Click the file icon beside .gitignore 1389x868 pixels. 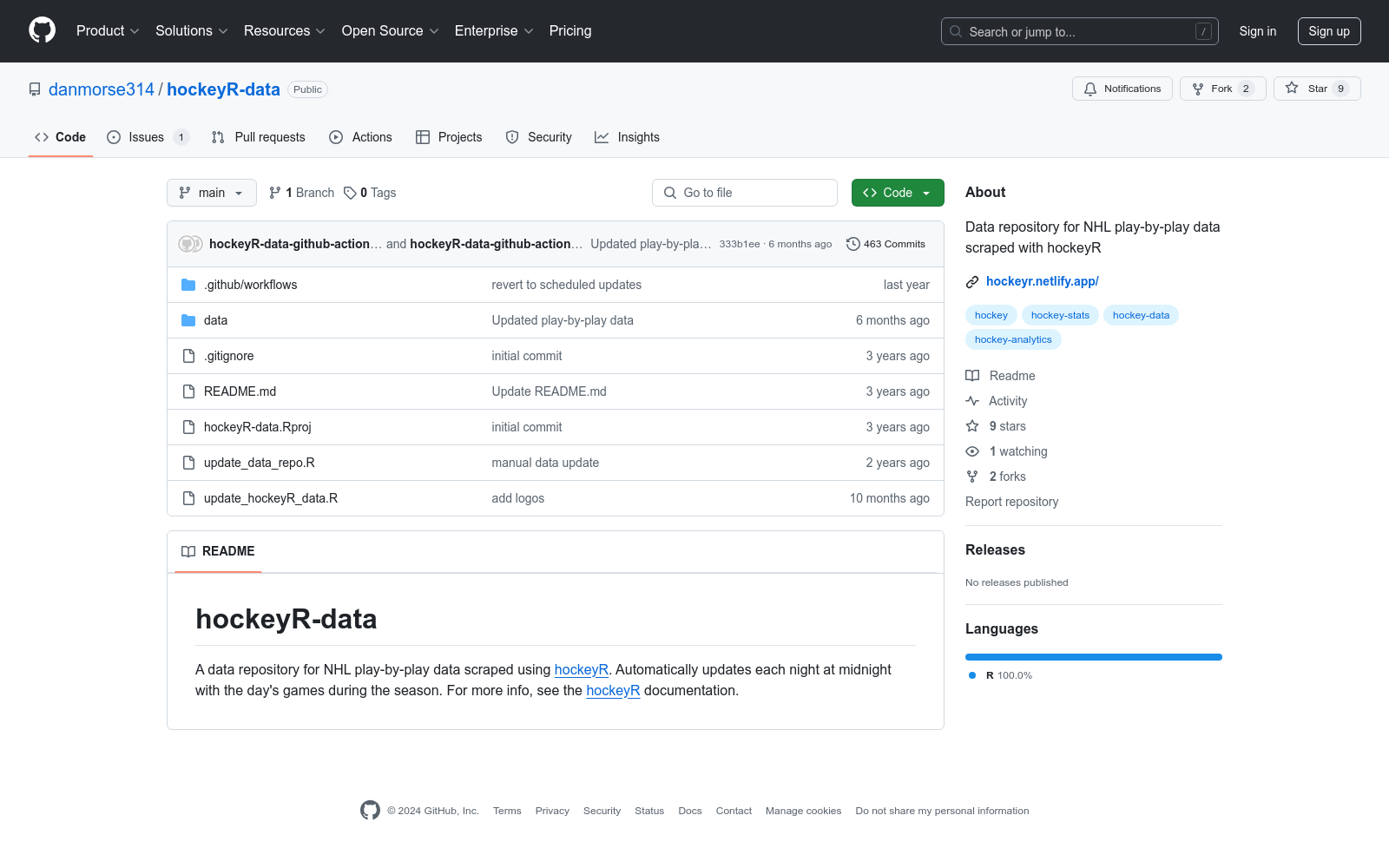pyautogui.click(x=188, y=356)
